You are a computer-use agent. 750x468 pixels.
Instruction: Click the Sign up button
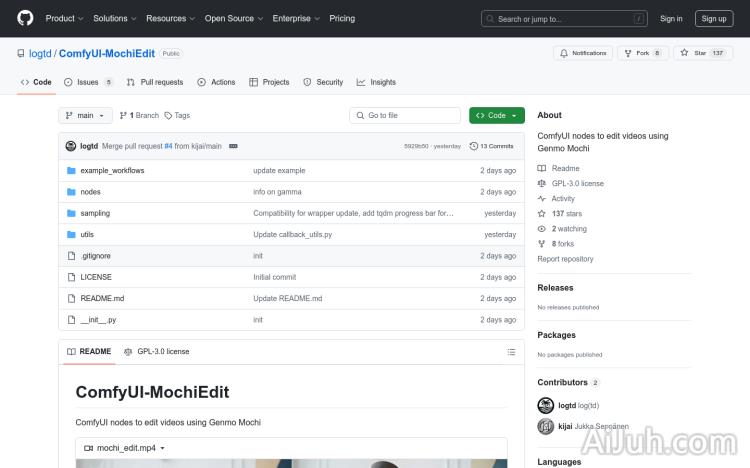click(x=714, y=18)
